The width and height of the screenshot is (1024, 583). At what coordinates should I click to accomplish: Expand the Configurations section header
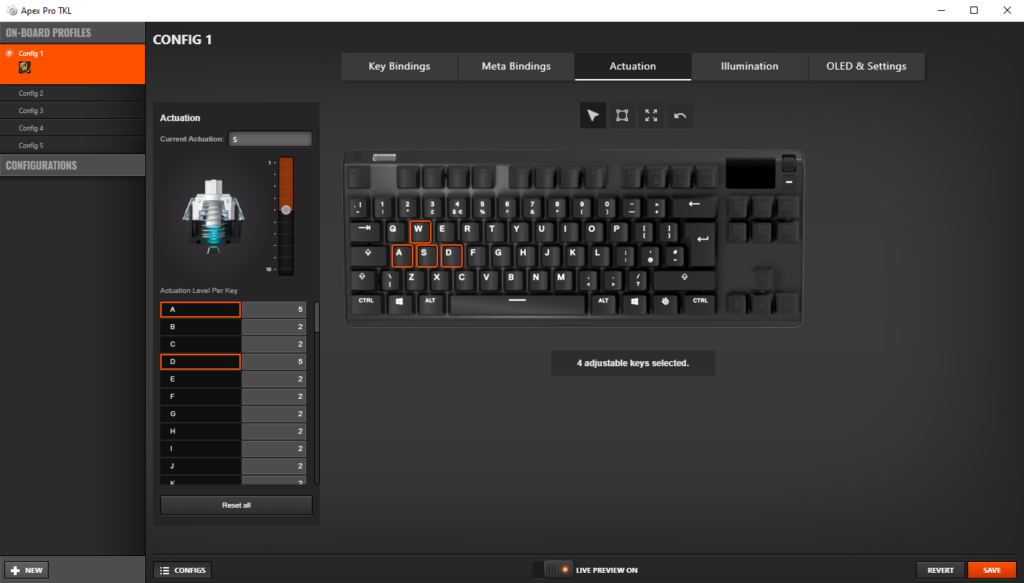coord(72,165)
